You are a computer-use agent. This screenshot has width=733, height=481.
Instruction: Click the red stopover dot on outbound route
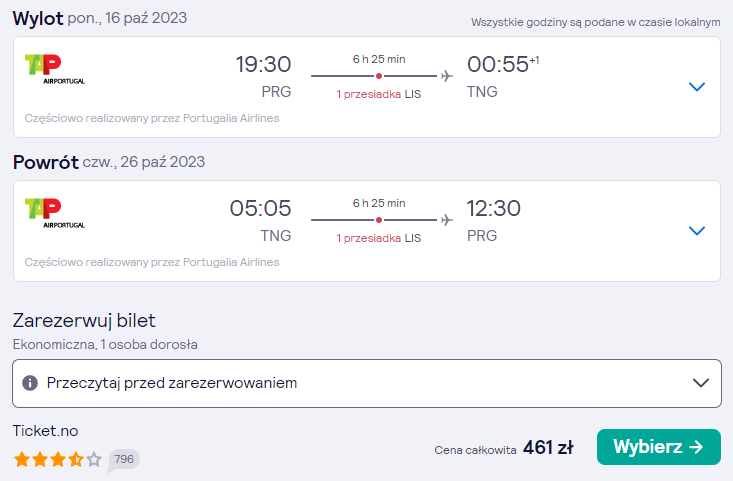point(379,76)
